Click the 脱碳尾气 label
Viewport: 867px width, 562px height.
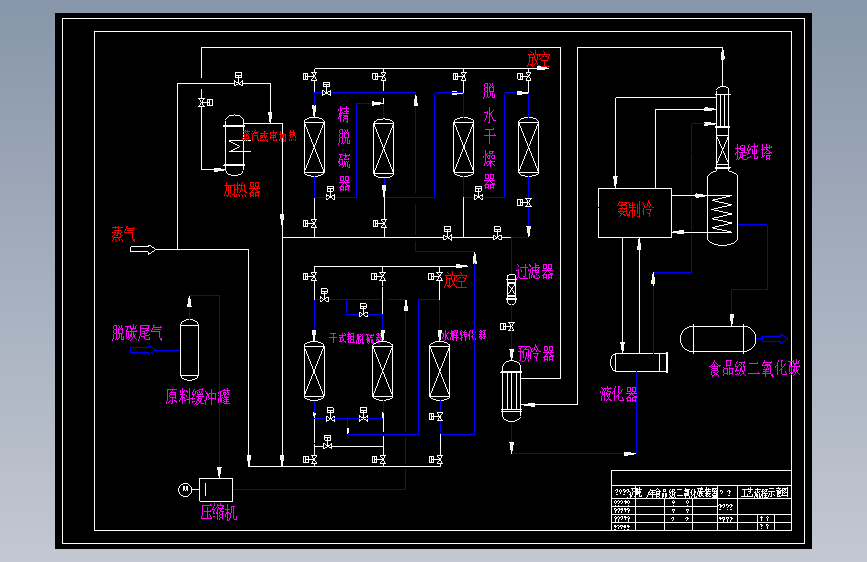click(x=137, y=333)
